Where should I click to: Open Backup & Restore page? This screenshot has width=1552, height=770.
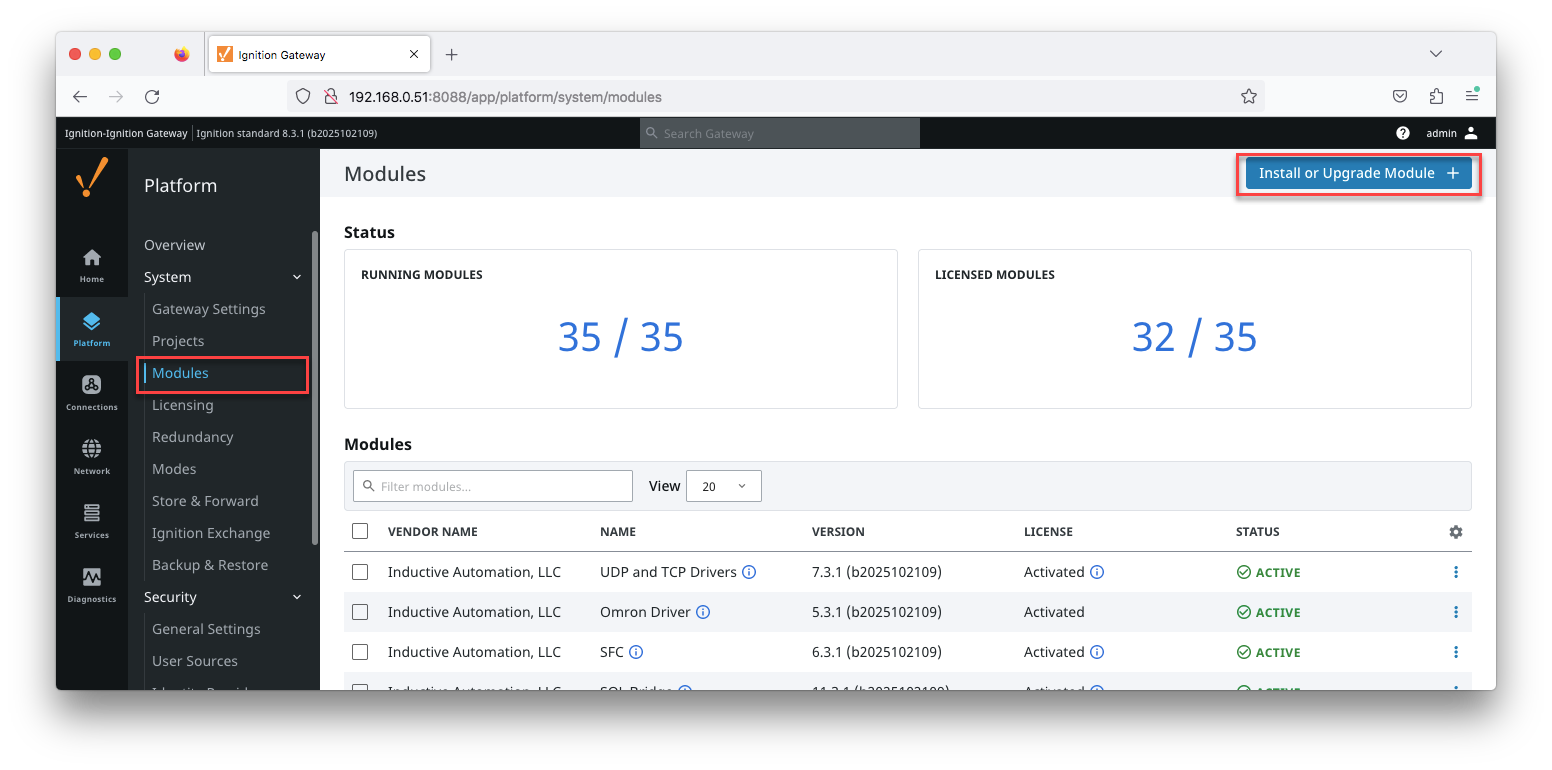210,565
